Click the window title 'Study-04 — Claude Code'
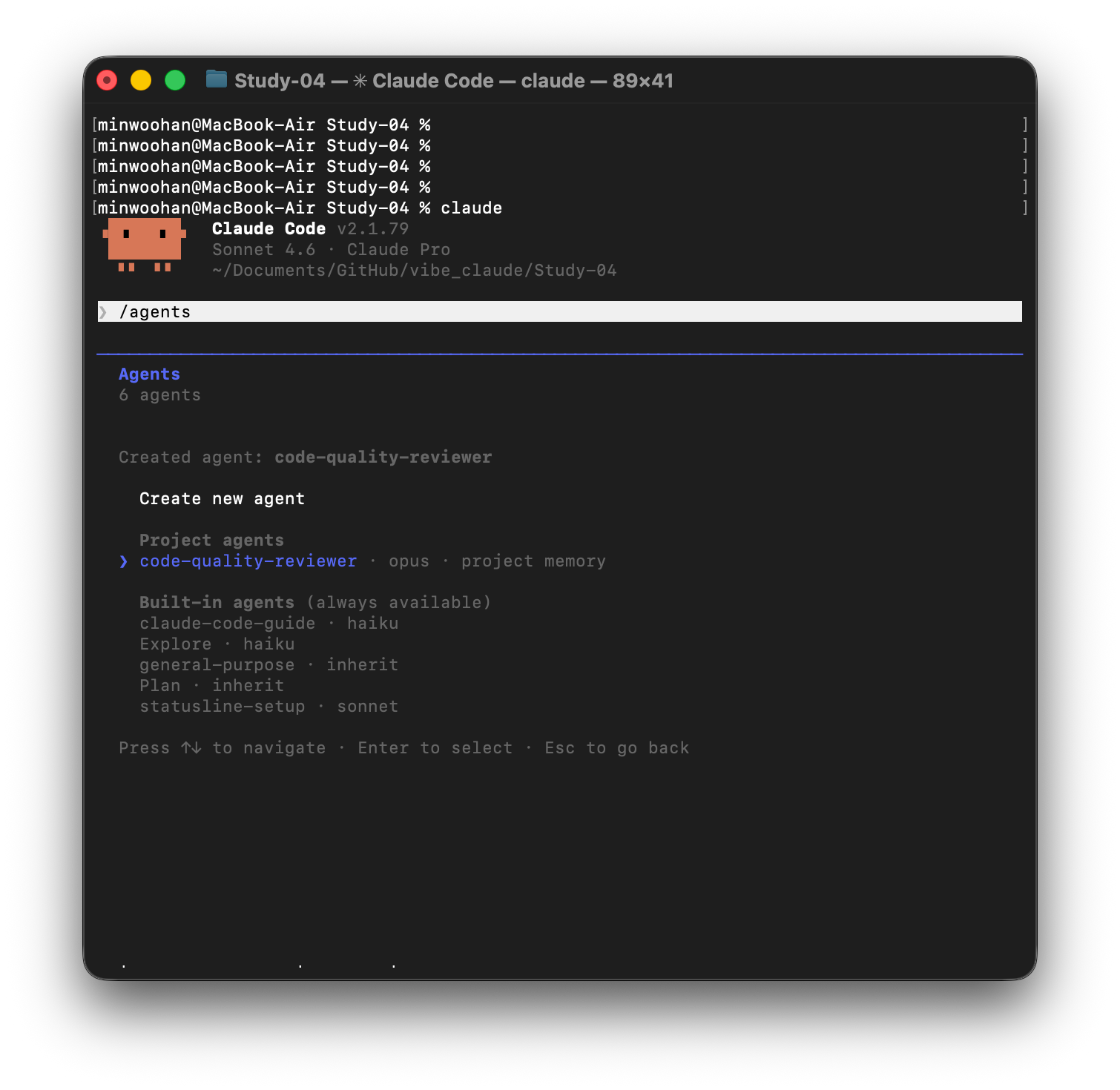1120x1090 pixels. click(x=454, y=80)
